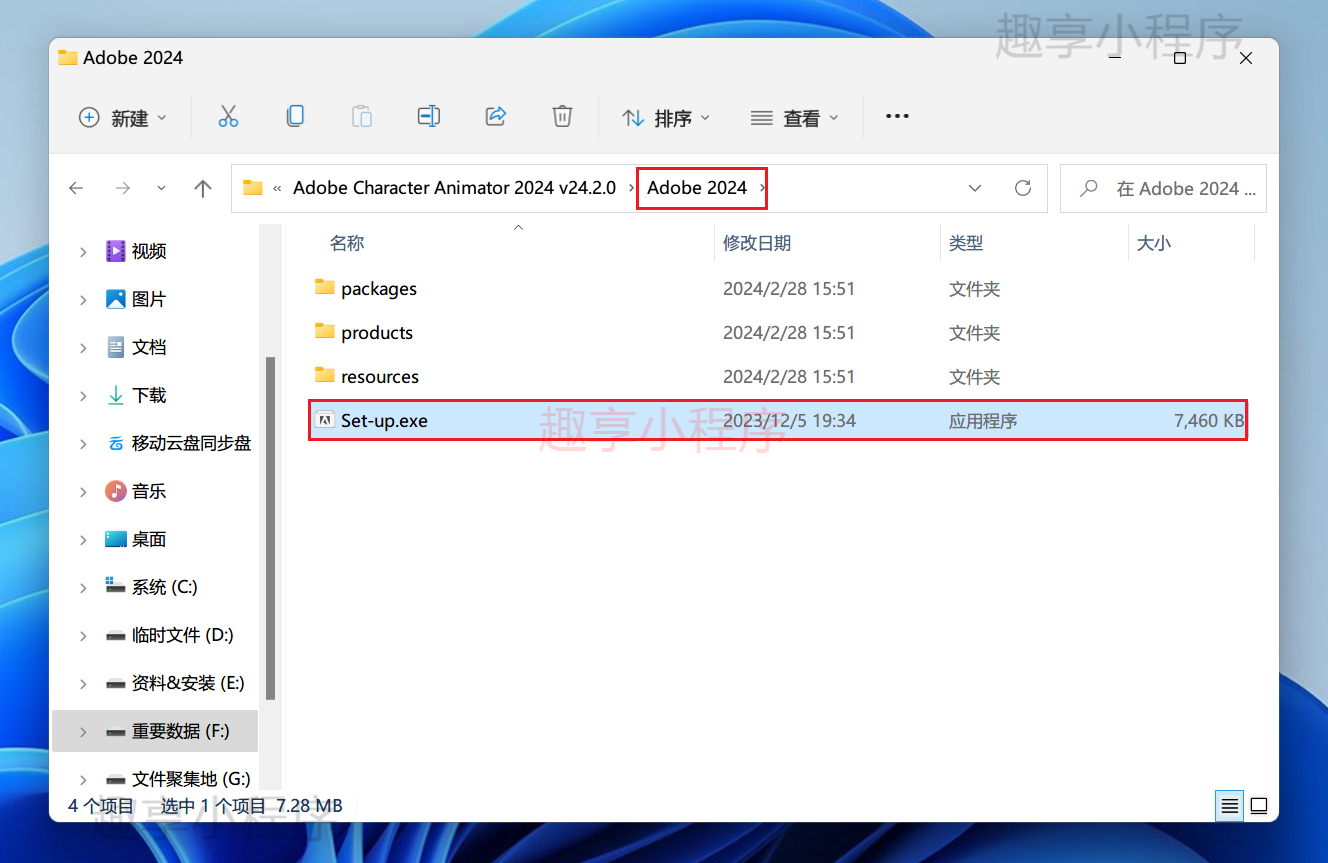Select 桌面 in navigation pane
1328x863 pixels.
[149, 539]
